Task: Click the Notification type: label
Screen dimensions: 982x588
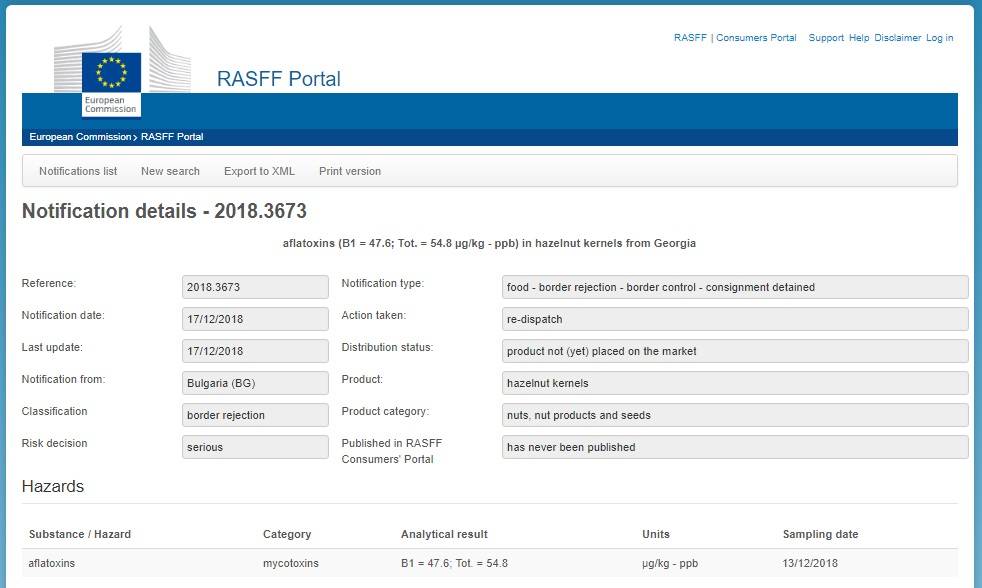Action: (383, 283)
